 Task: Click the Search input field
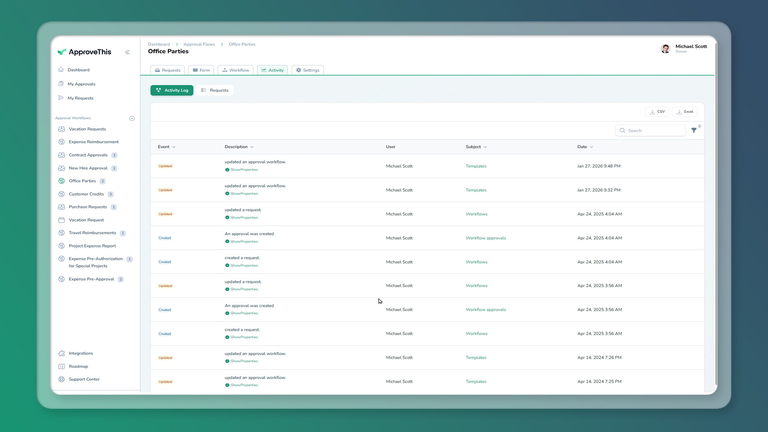(650, 130)
